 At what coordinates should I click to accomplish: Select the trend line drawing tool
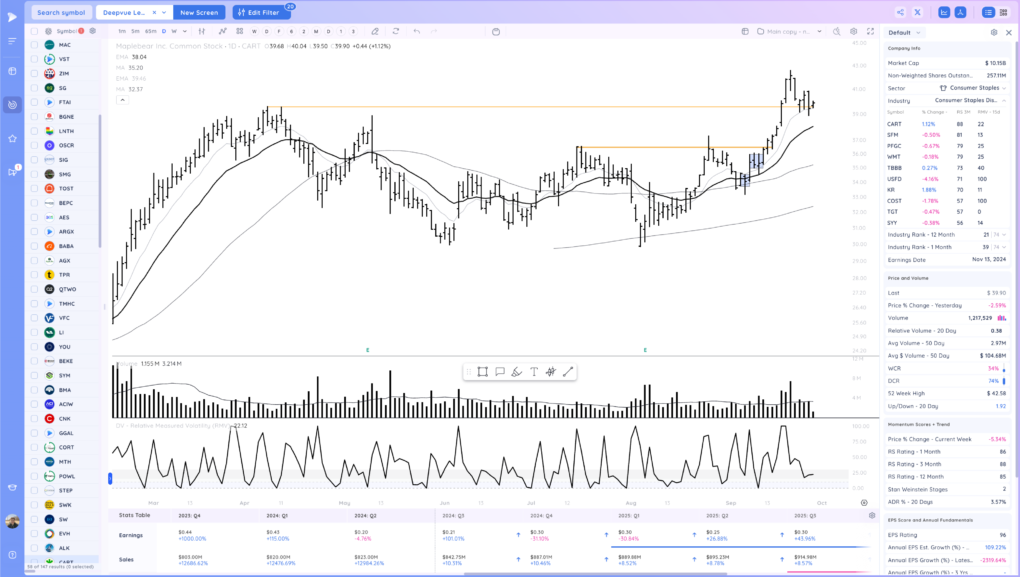point(568,372)
